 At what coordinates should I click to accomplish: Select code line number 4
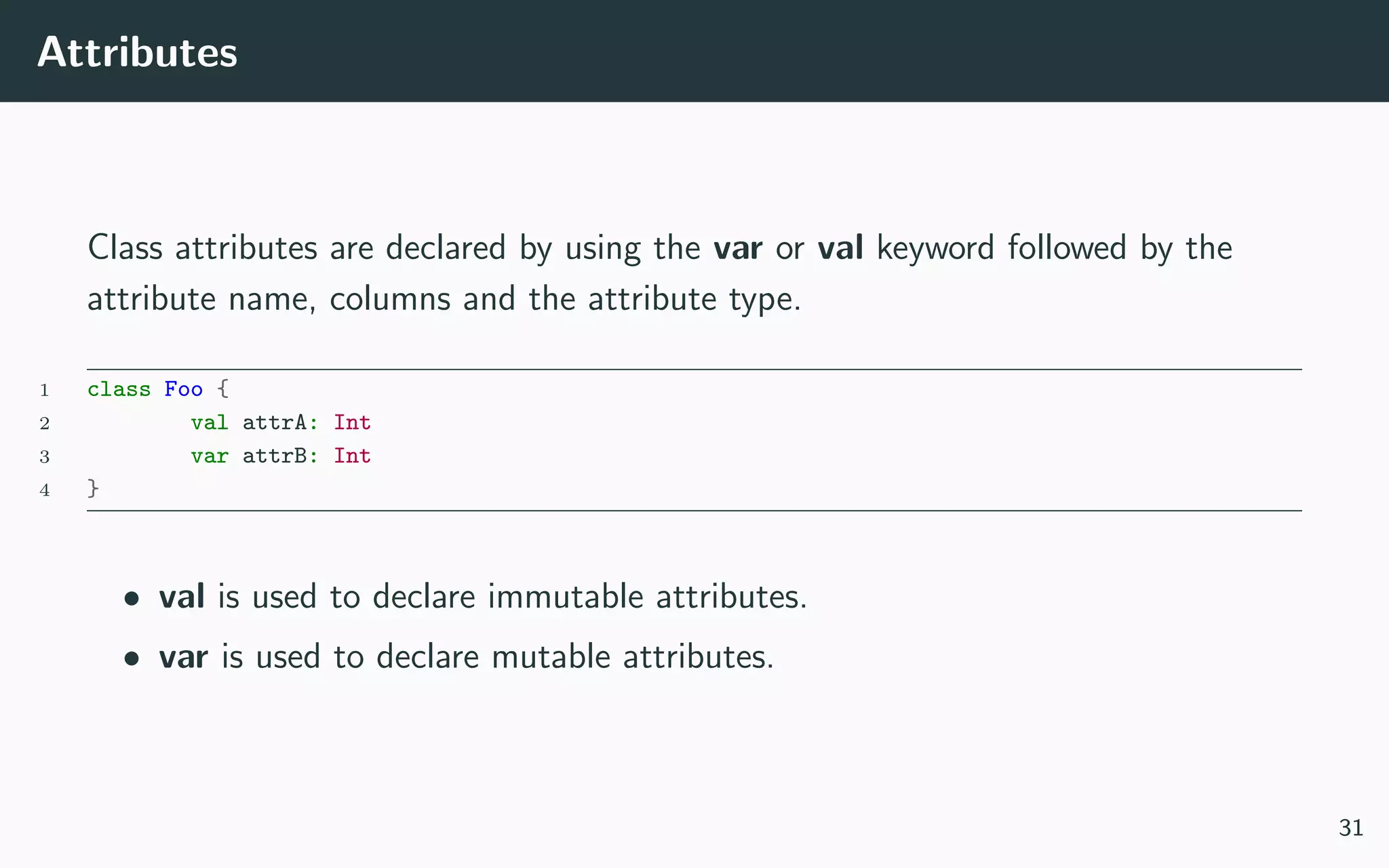(45, 490)
